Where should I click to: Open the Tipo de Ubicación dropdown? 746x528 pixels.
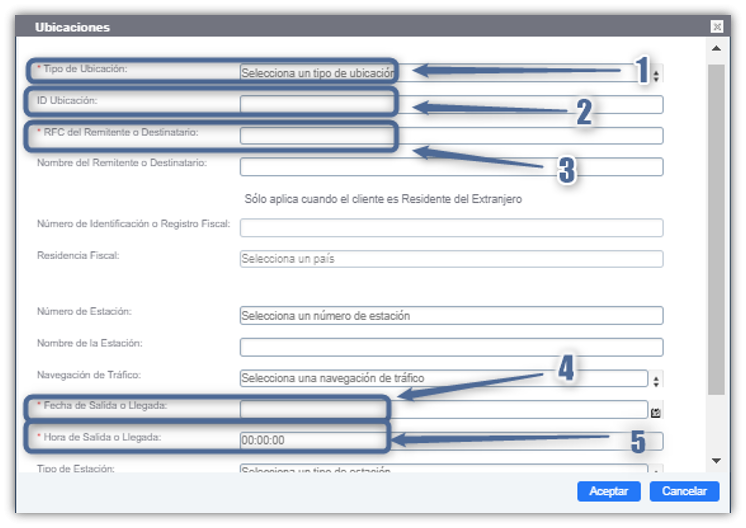[443, 73]
